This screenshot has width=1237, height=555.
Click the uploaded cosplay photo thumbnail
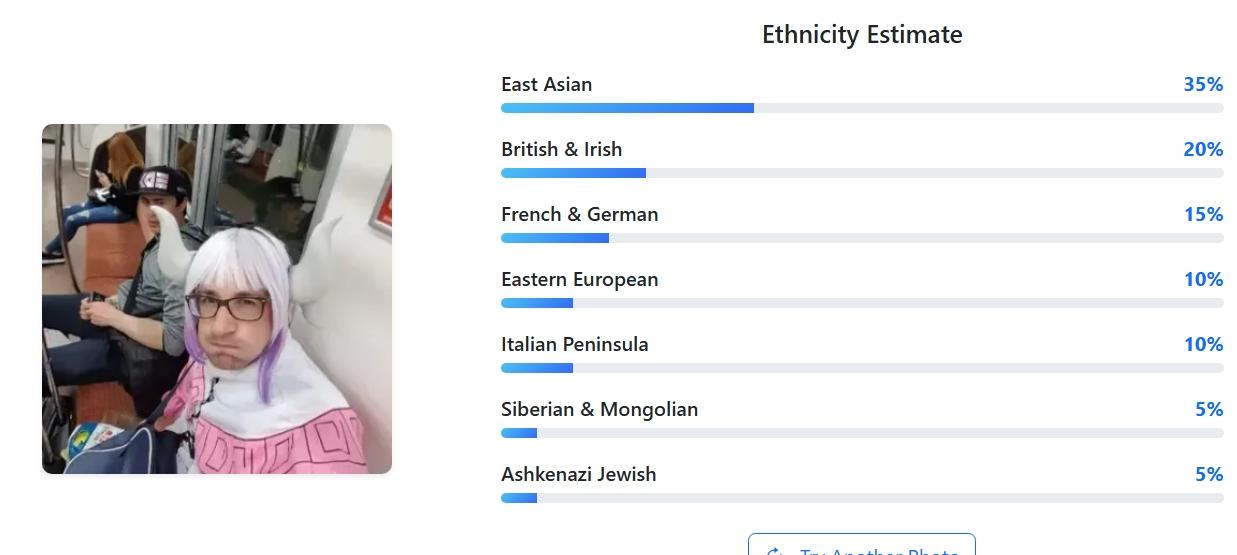[x=217, y=299]
